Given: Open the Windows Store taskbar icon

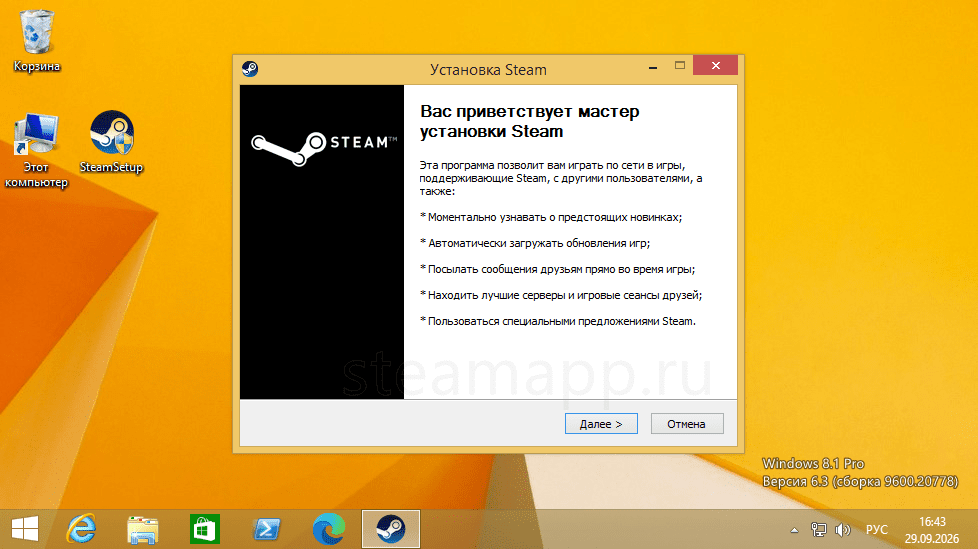Looking at the screenshot, I should (x=205, y=529).
